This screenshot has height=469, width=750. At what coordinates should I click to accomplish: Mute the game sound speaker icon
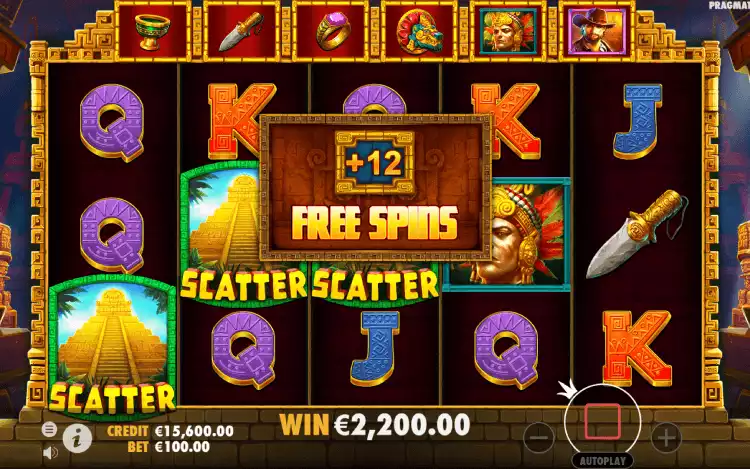[x=51, y=452]
